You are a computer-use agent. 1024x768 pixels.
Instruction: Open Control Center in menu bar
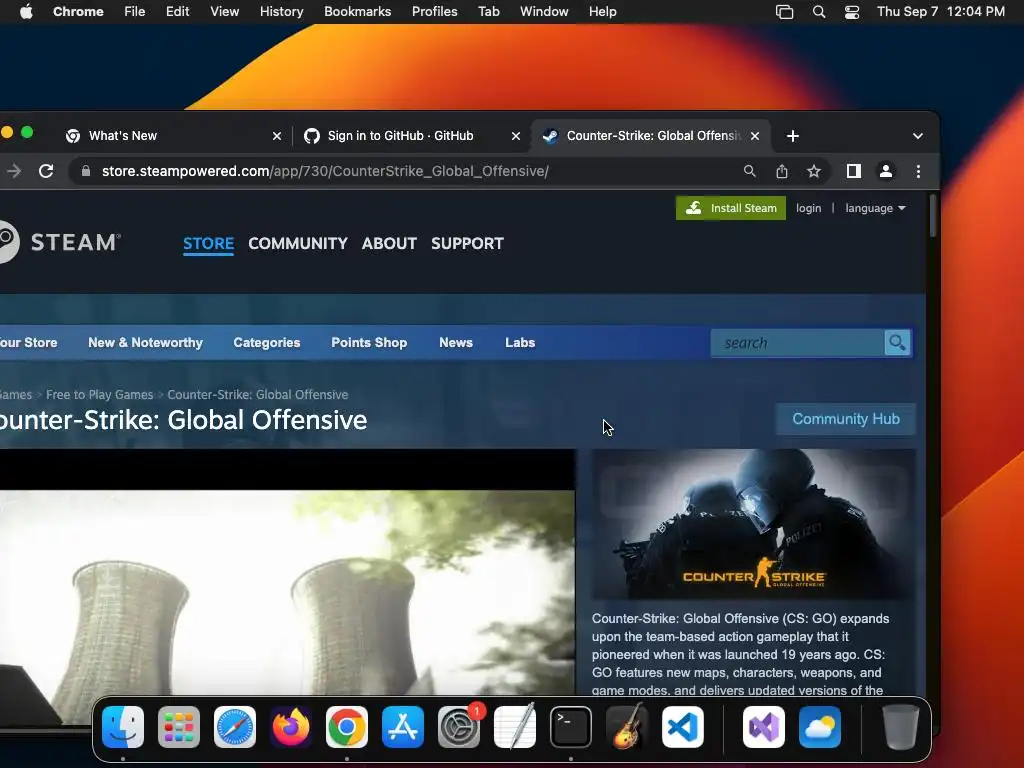click(x=852, y=11)
